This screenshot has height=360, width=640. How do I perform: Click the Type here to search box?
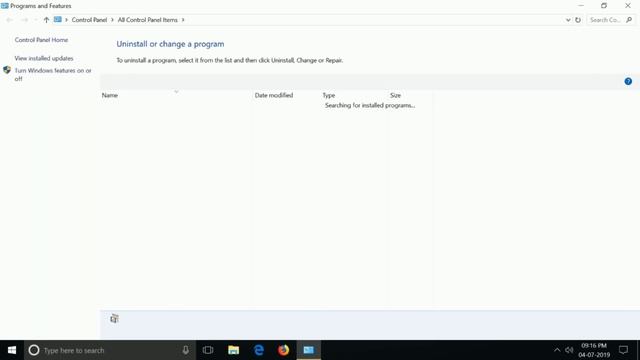(x=110, y=350)
